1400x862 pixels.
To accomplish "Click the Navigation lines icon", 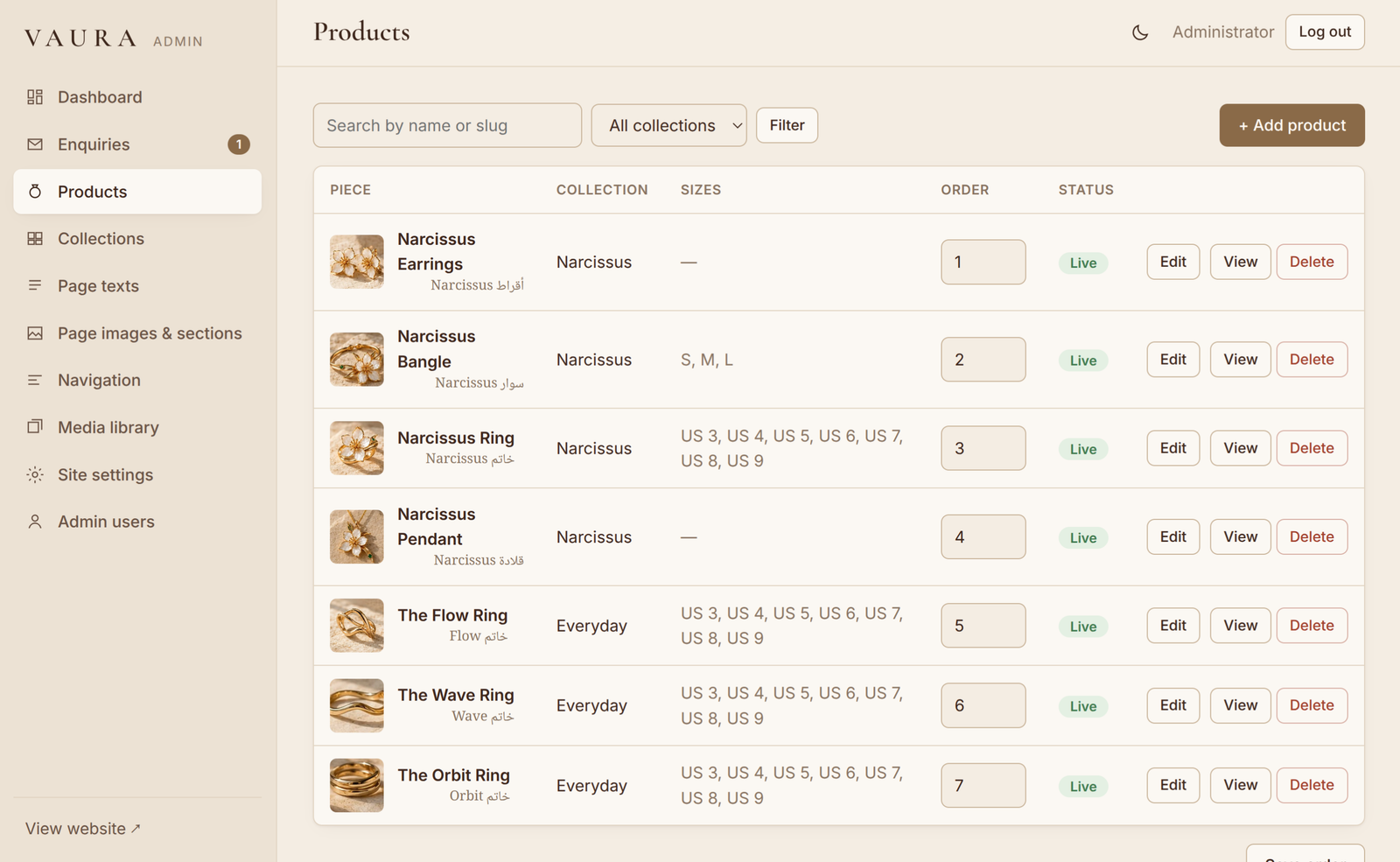I will tap(35, 380).
